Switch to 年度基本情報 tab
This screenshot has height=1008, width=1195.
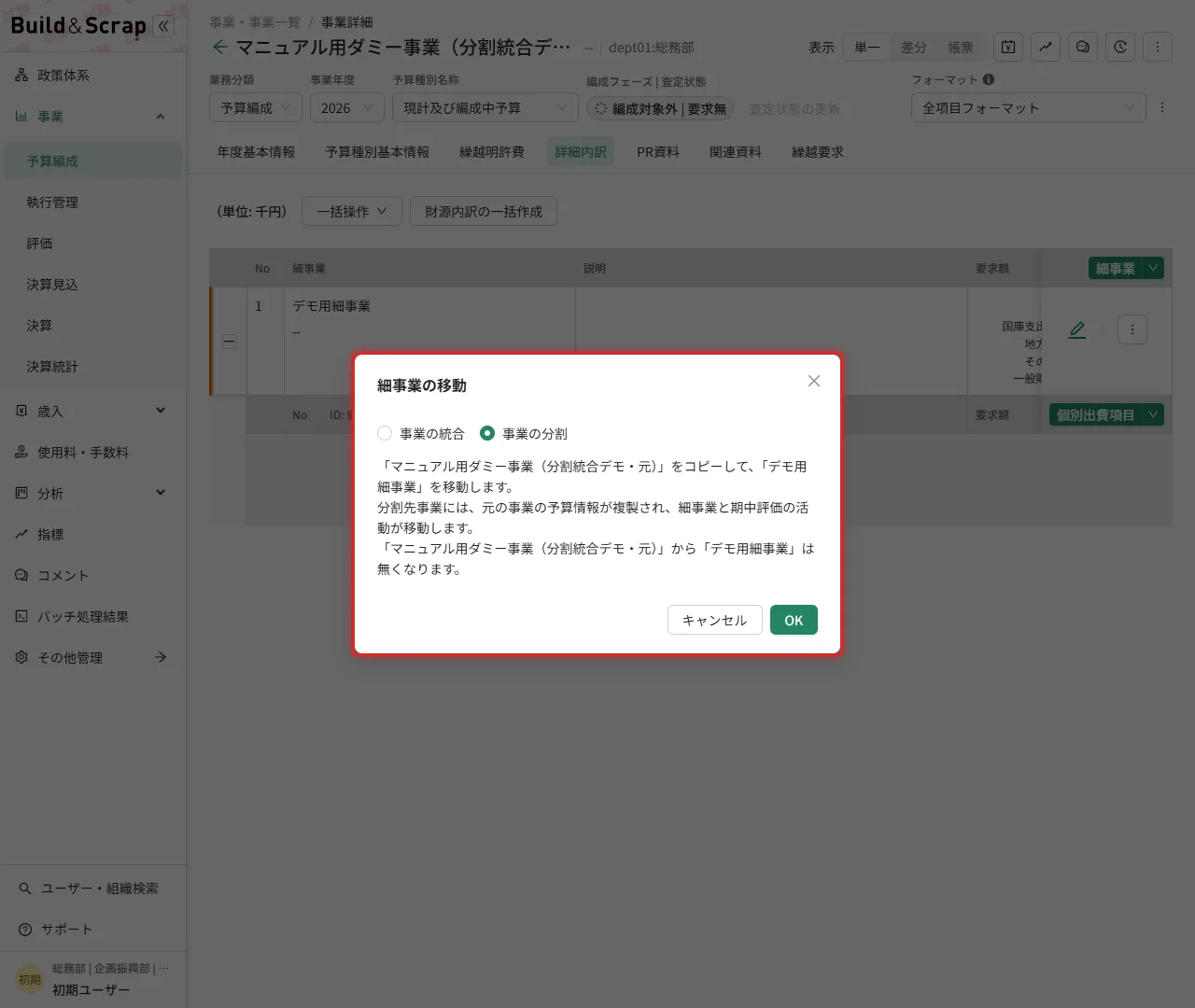click(x=256, y=151)
